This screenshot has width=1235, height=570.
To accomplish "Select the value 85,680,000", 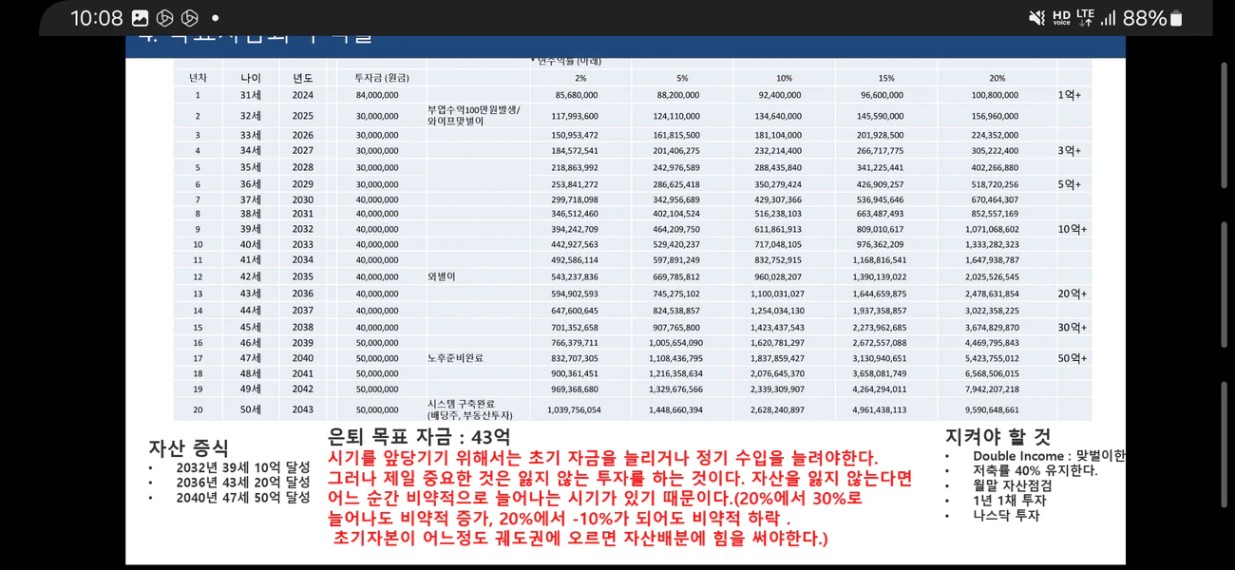I will (577, 95).
